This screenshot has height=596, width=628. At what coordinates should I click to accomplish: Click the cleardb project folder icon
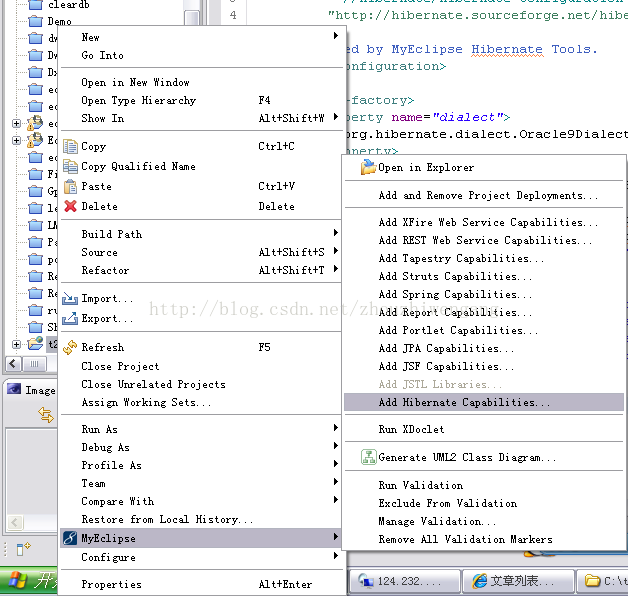pos(36,5)
